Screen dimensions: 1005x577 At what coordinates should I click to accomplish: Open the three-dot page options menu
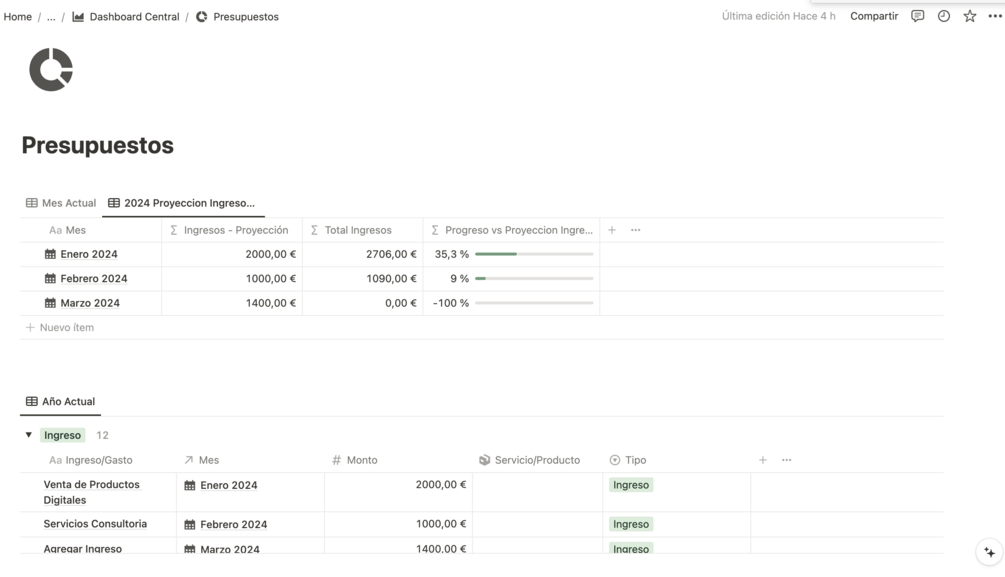pyautogui.click(x=995, y=16)
